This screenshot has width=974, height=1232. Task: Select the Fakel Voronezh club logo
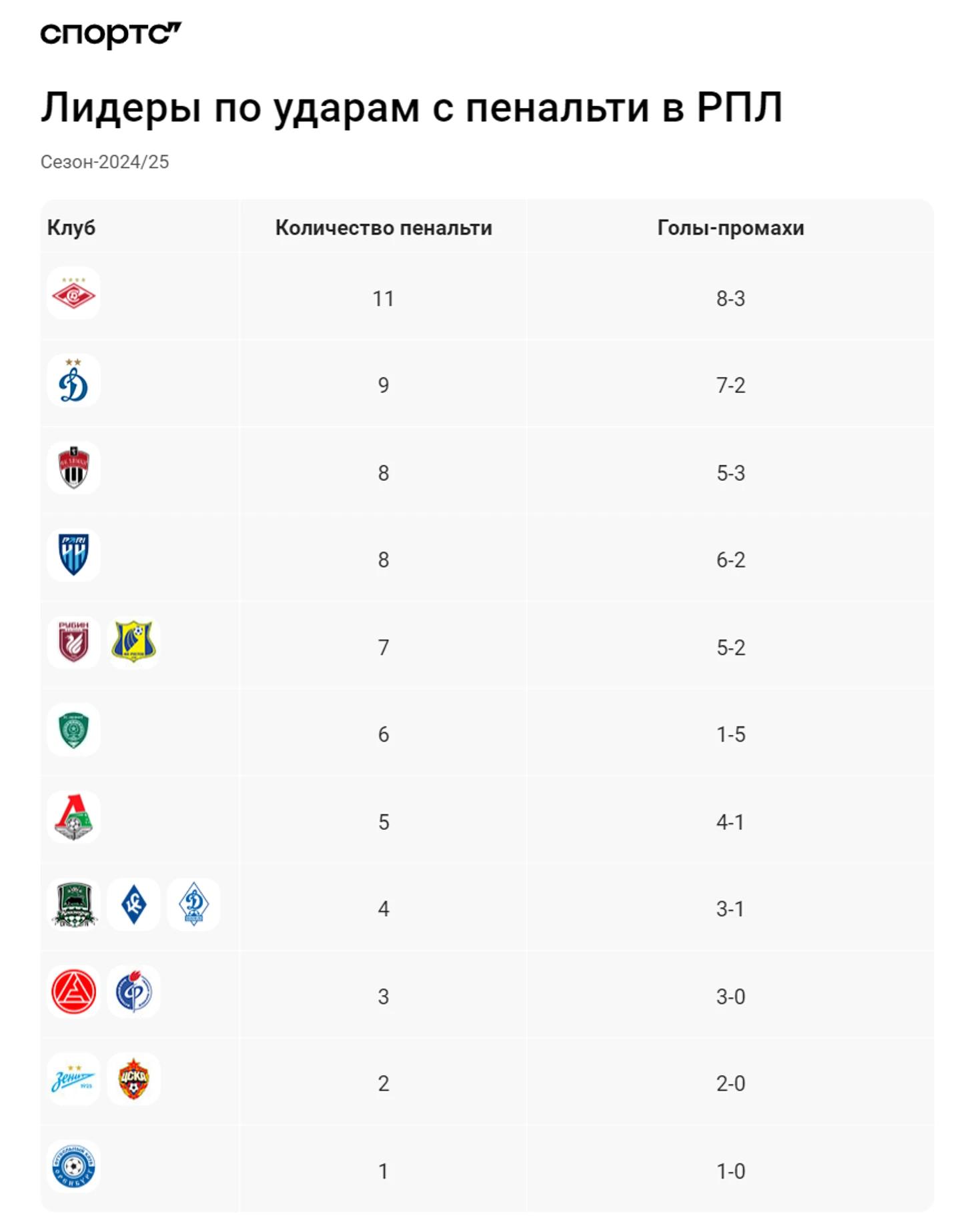tap(133, 992)
